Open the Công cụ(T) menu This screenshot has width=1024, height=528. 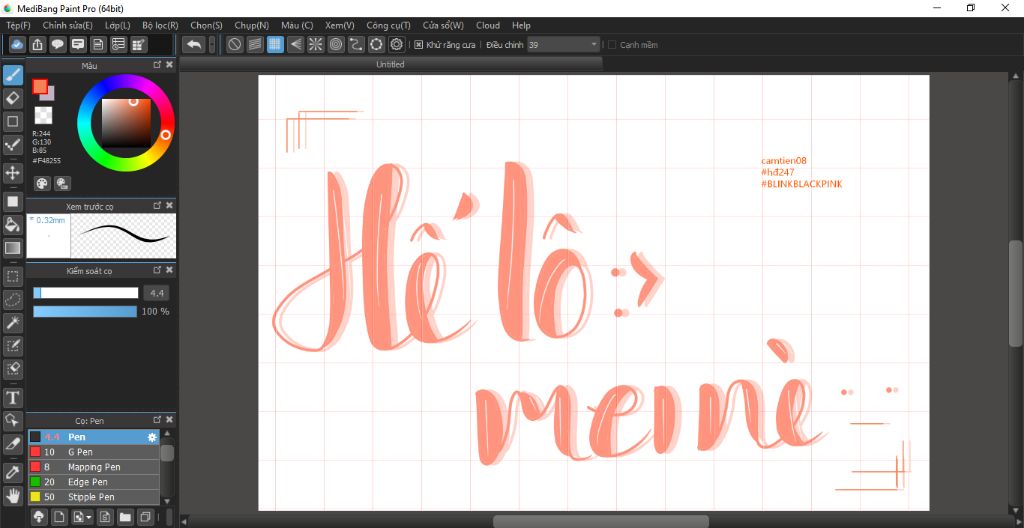389,25
